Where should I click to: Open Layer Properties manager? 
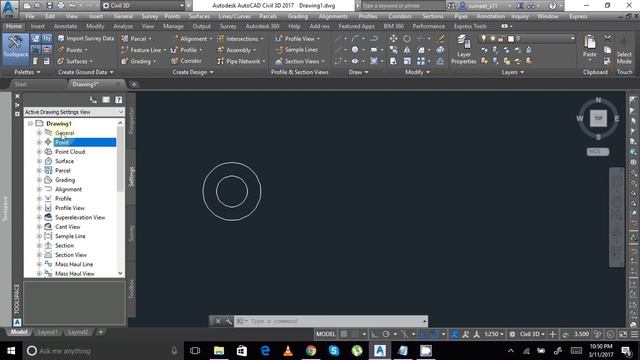463,49
